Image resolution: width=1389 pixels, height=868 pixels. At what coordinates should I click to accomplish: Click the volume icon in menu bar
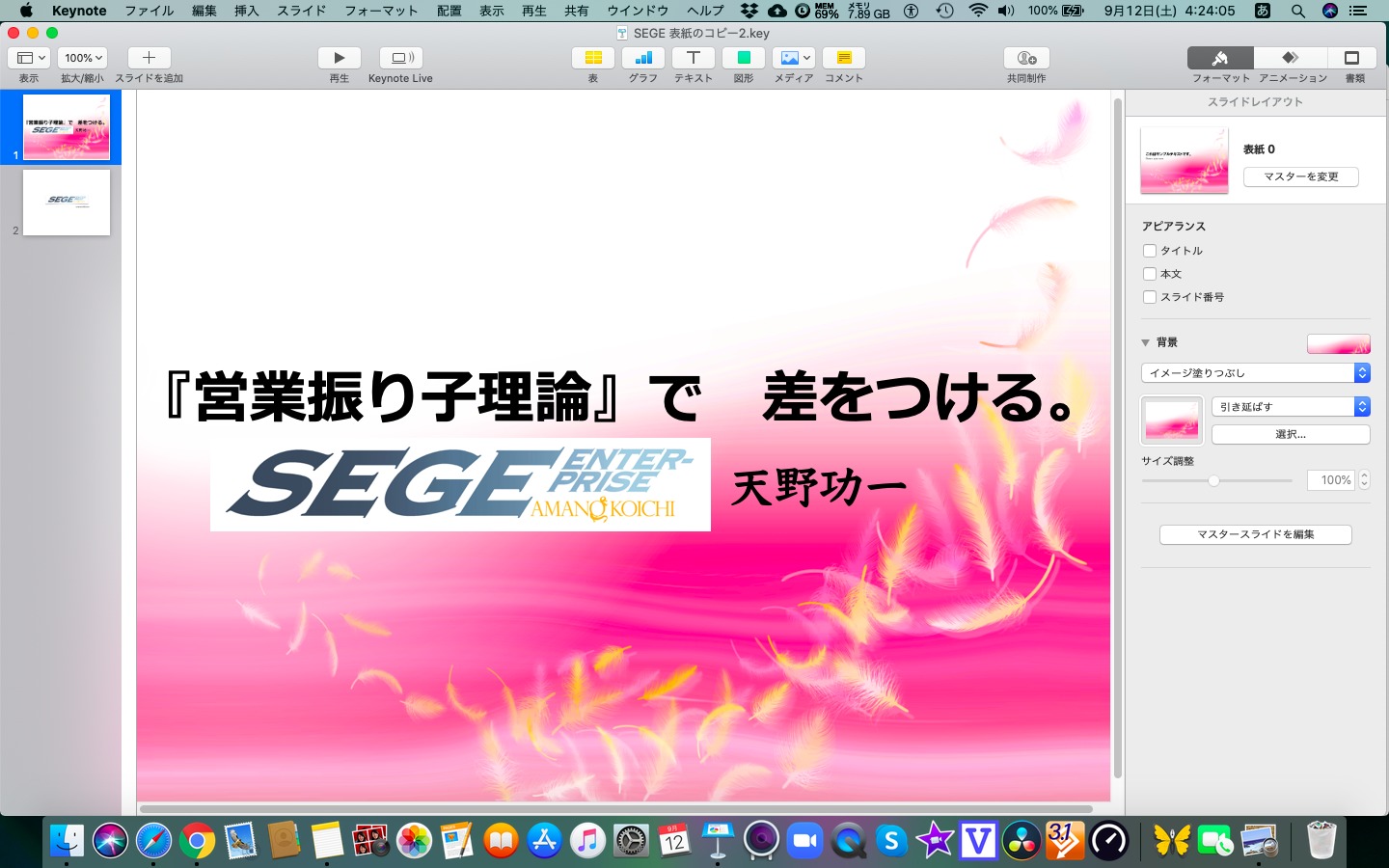coord(1006,11)
